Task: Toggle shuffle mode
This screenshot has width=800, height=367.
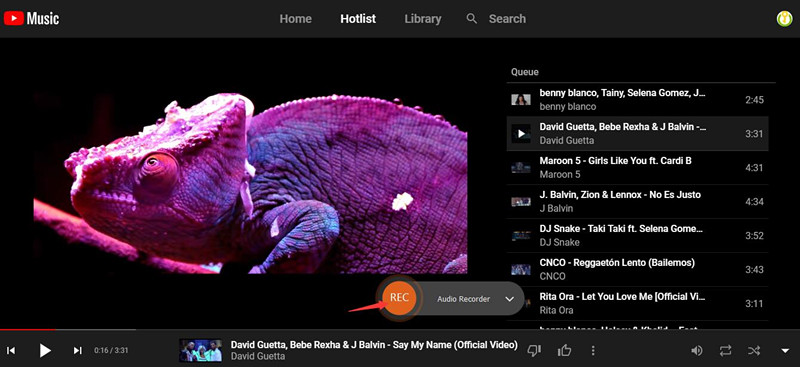Action: tap(754, 350)
